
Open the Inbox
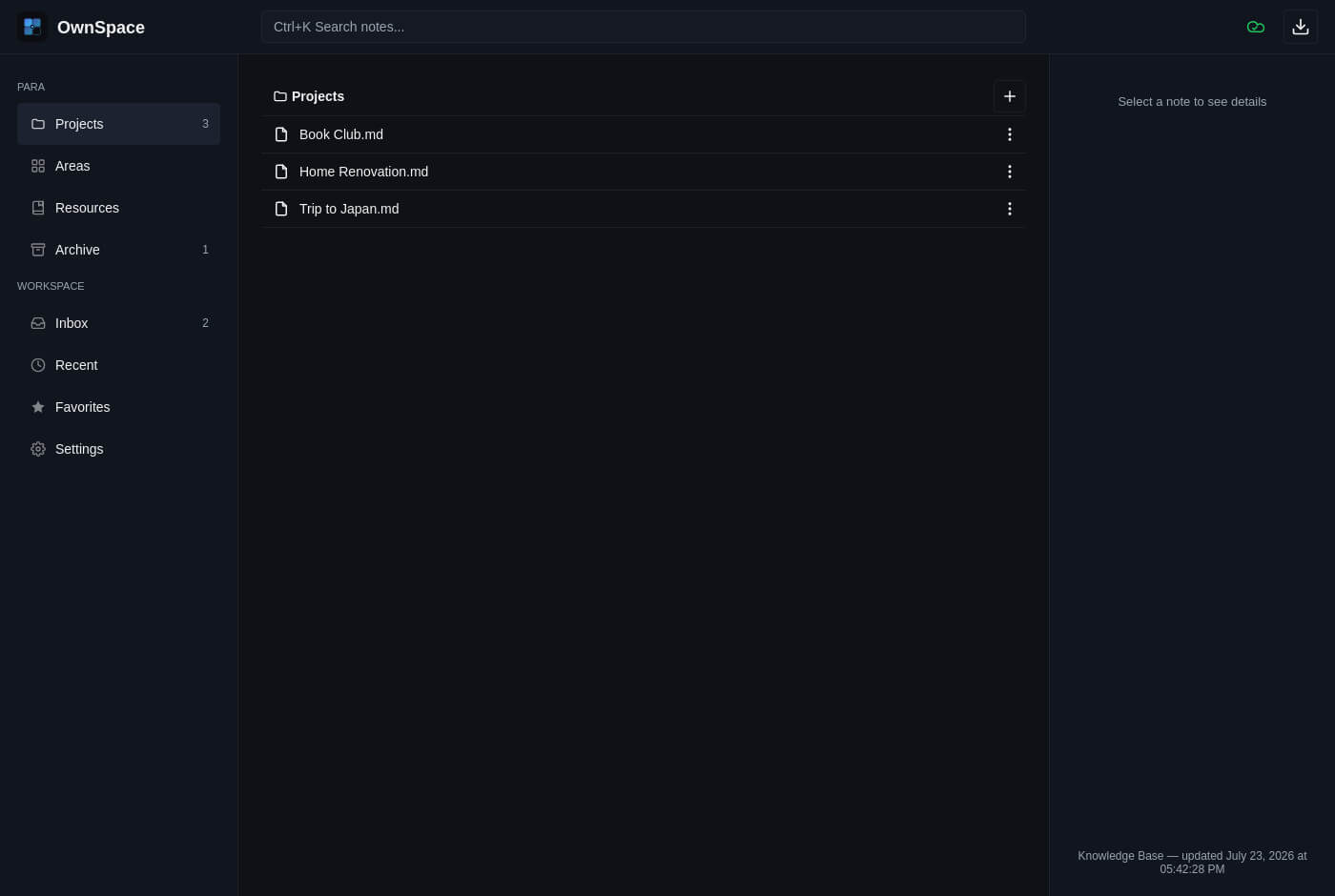118,323
